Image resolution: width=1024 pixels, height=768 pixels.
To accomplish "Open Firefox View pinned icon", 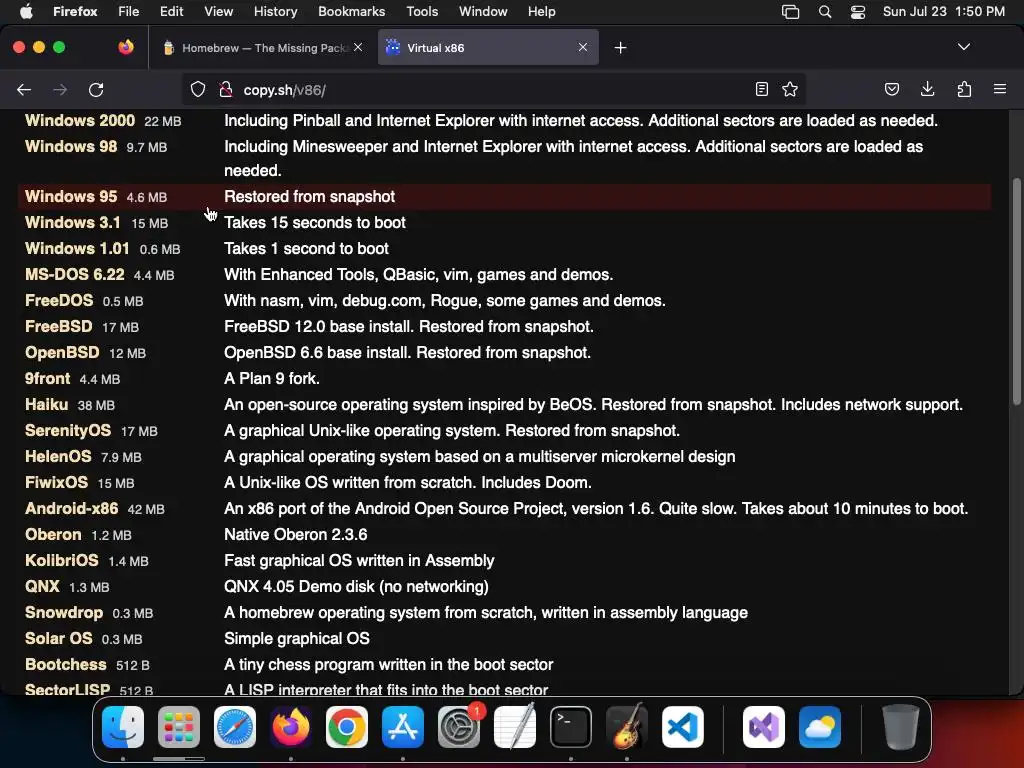I will 126,47.
